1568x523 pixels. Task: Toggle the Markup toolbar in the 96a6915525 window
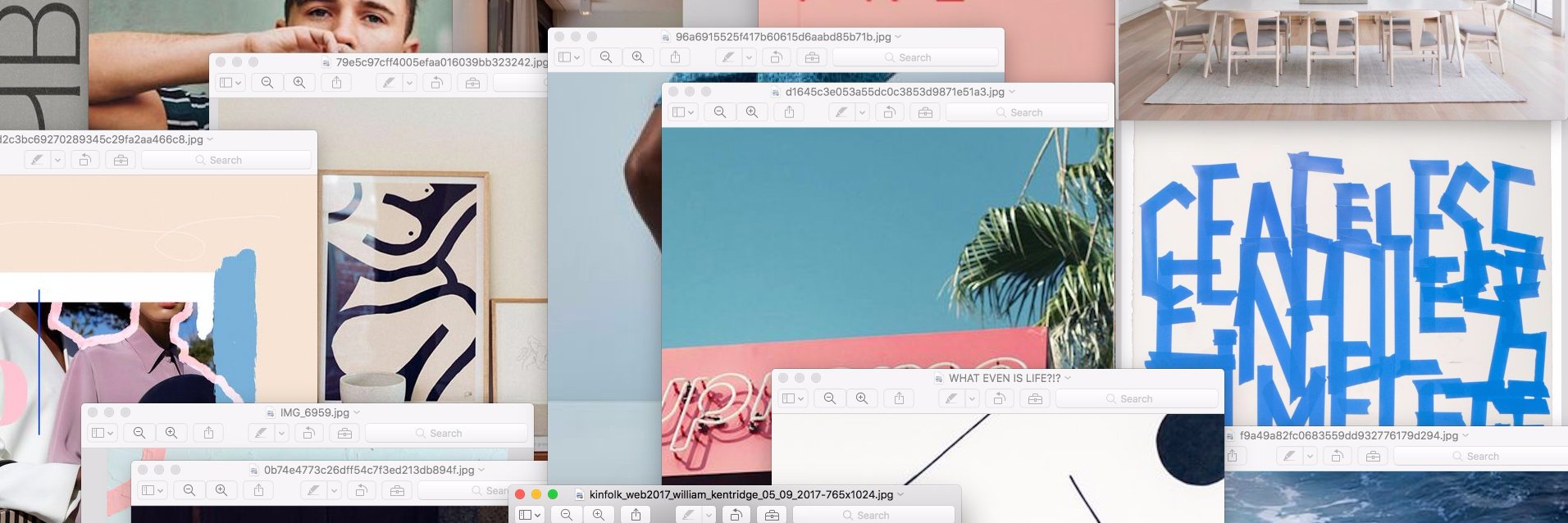click(x=812, y=57)
